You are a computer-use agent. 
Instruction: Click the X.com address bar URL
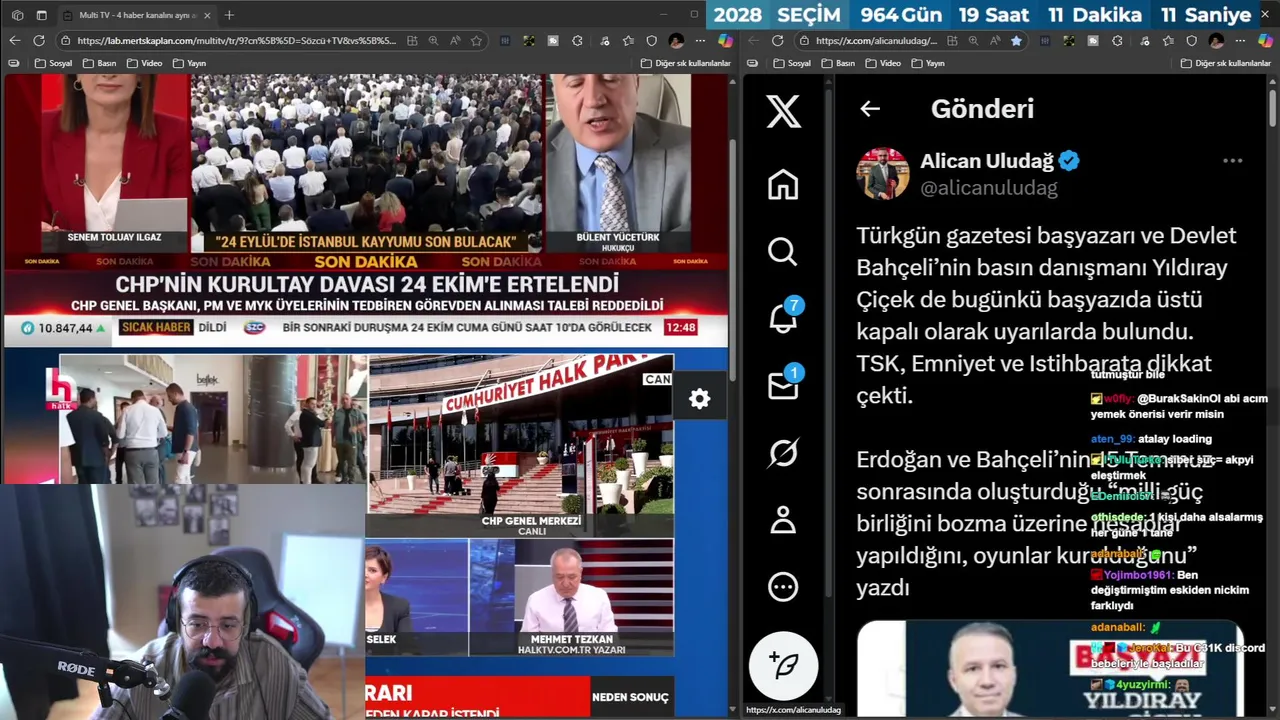(x=876, y=41)
